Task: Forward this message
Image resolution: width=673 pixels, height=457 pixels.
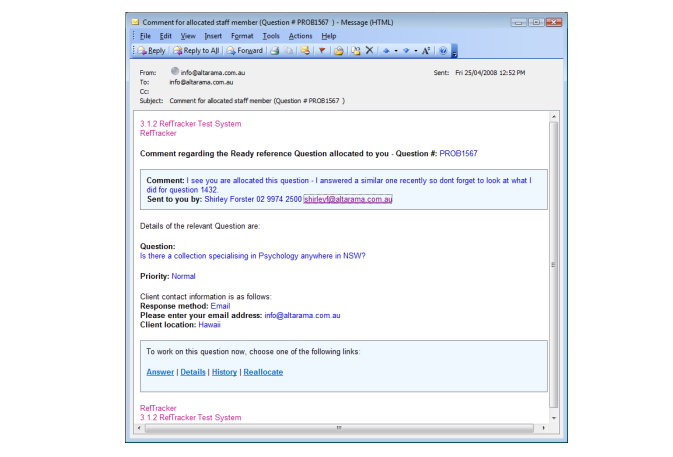Action: (245, 51)
